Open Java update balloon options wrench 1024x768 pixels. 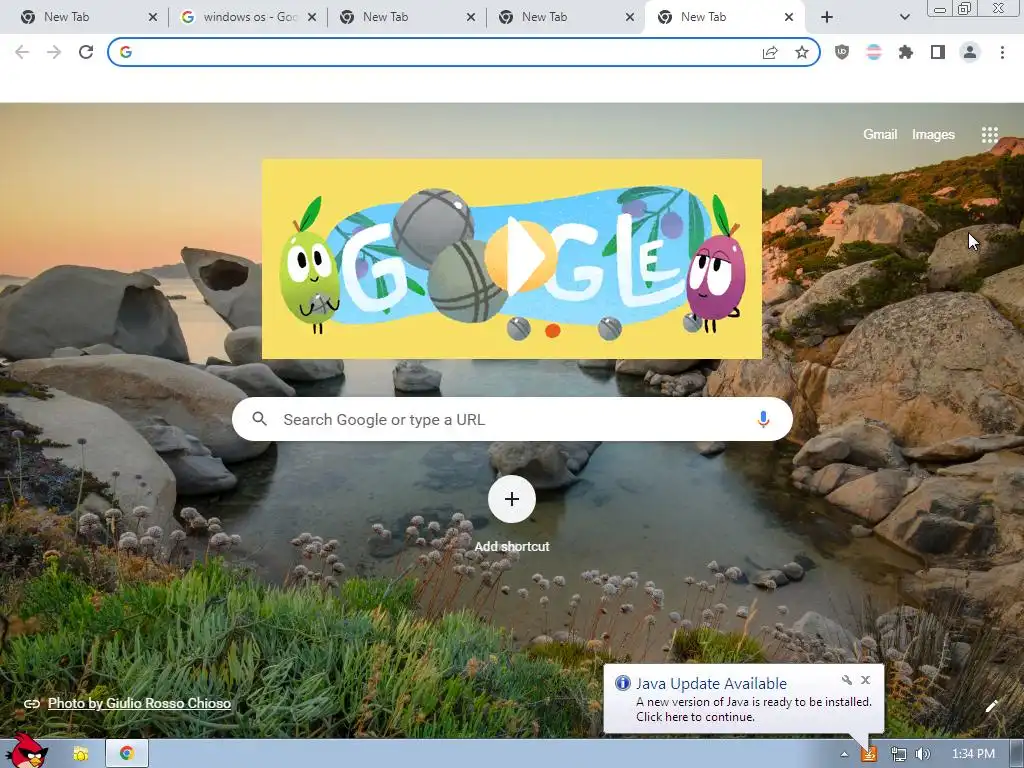(847, 680)
